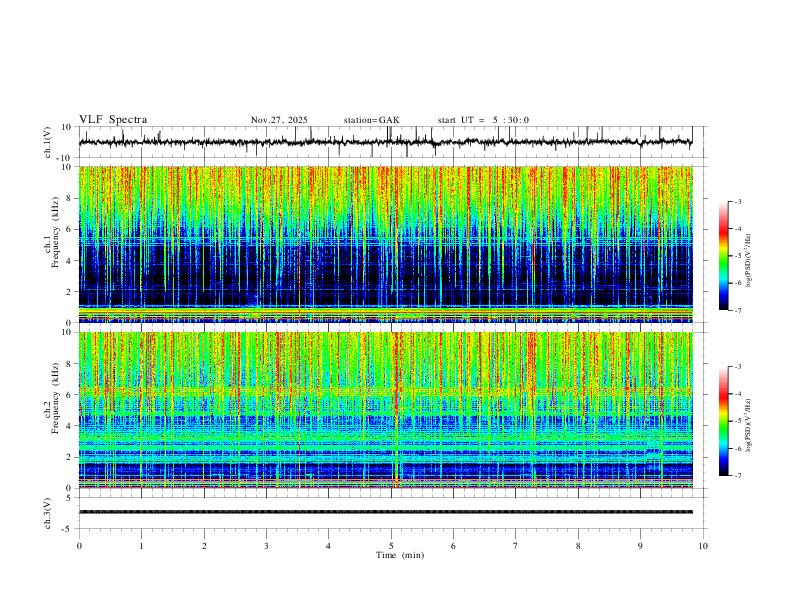Click the time axis tick label '0'

(79, 546)
